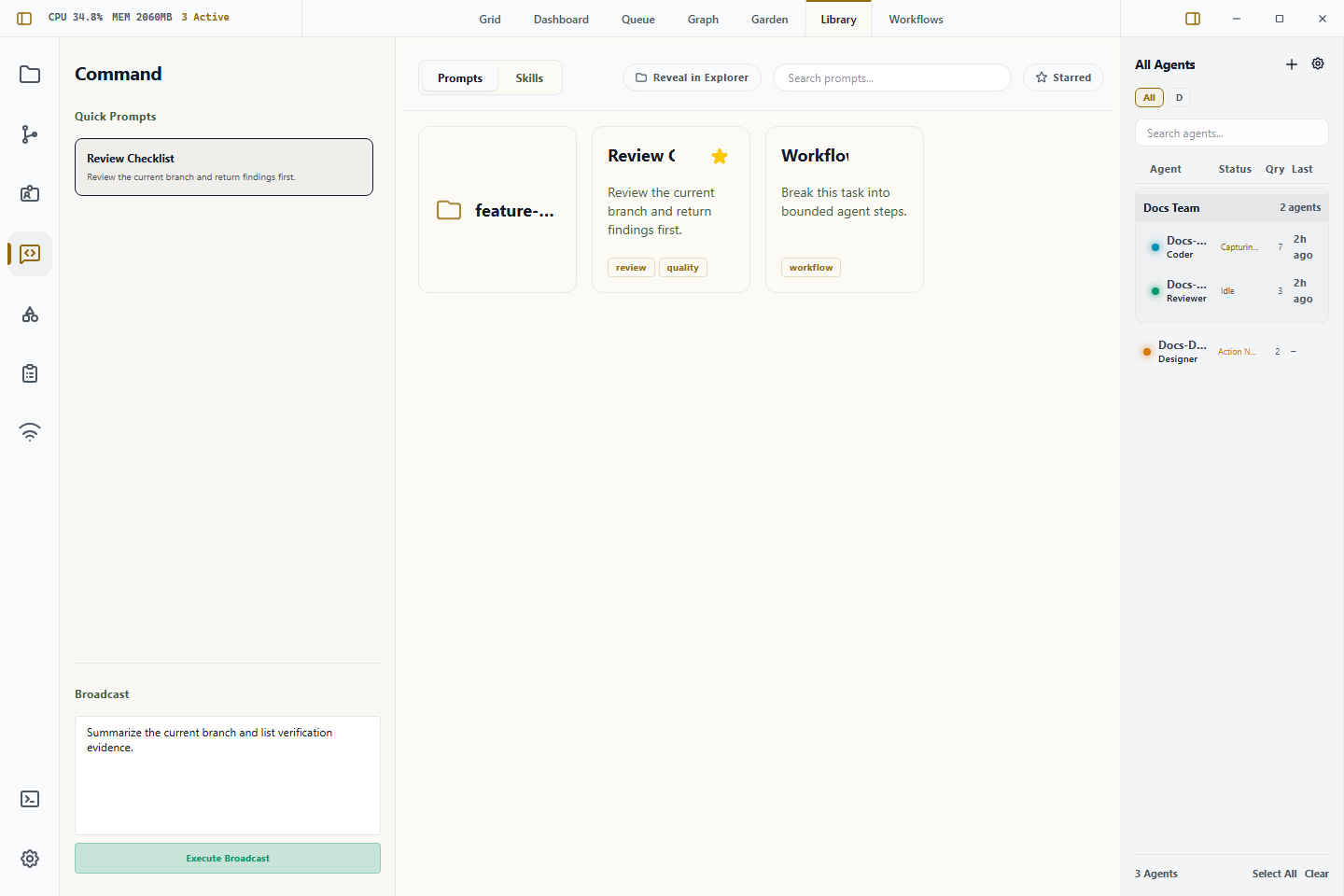Click the feature folder icon

click(x=449, y=210)
